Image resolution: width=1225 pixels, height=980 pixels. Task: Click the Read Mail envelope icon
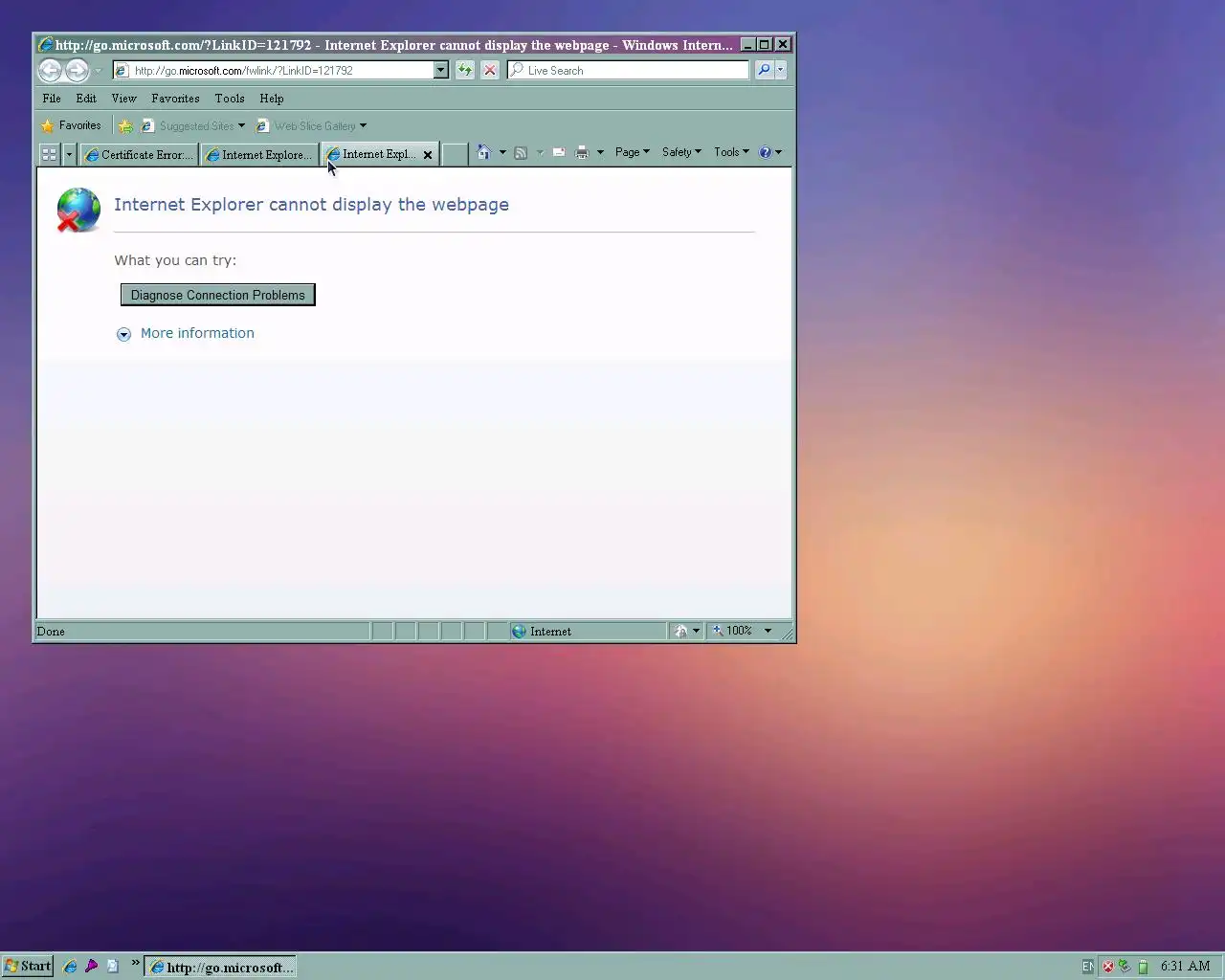click(x=559, y=152)
